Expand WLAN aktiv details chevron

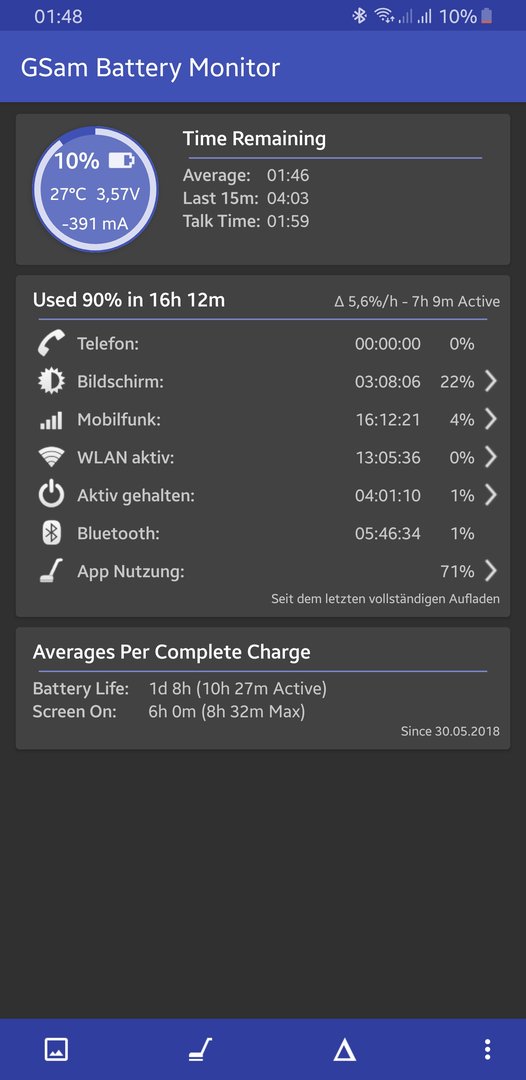[490, 457]
